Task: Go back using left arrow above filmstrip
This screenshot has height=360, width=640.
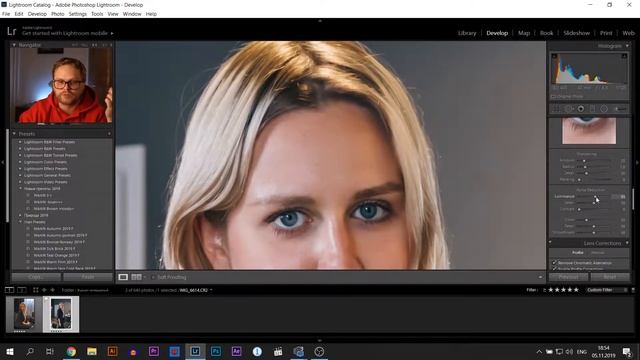Action: point(44,290)
